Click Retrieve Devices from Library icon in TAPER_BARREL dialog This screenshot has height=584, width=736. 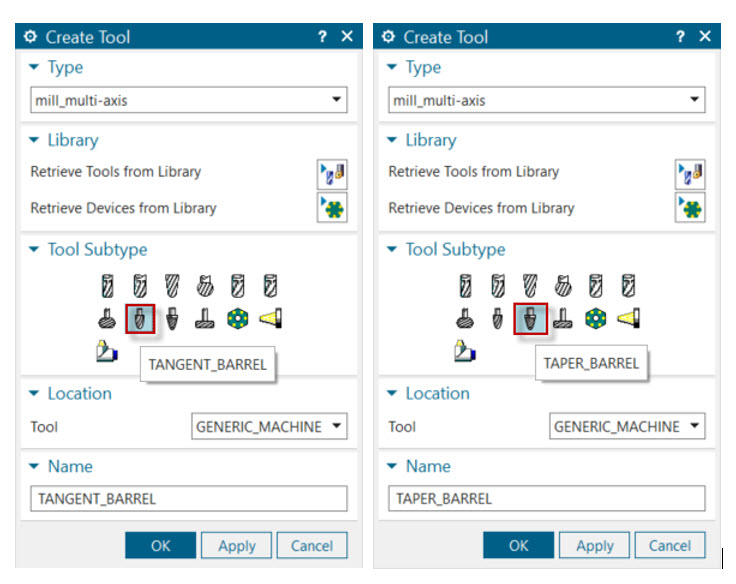tap(690, 208)
